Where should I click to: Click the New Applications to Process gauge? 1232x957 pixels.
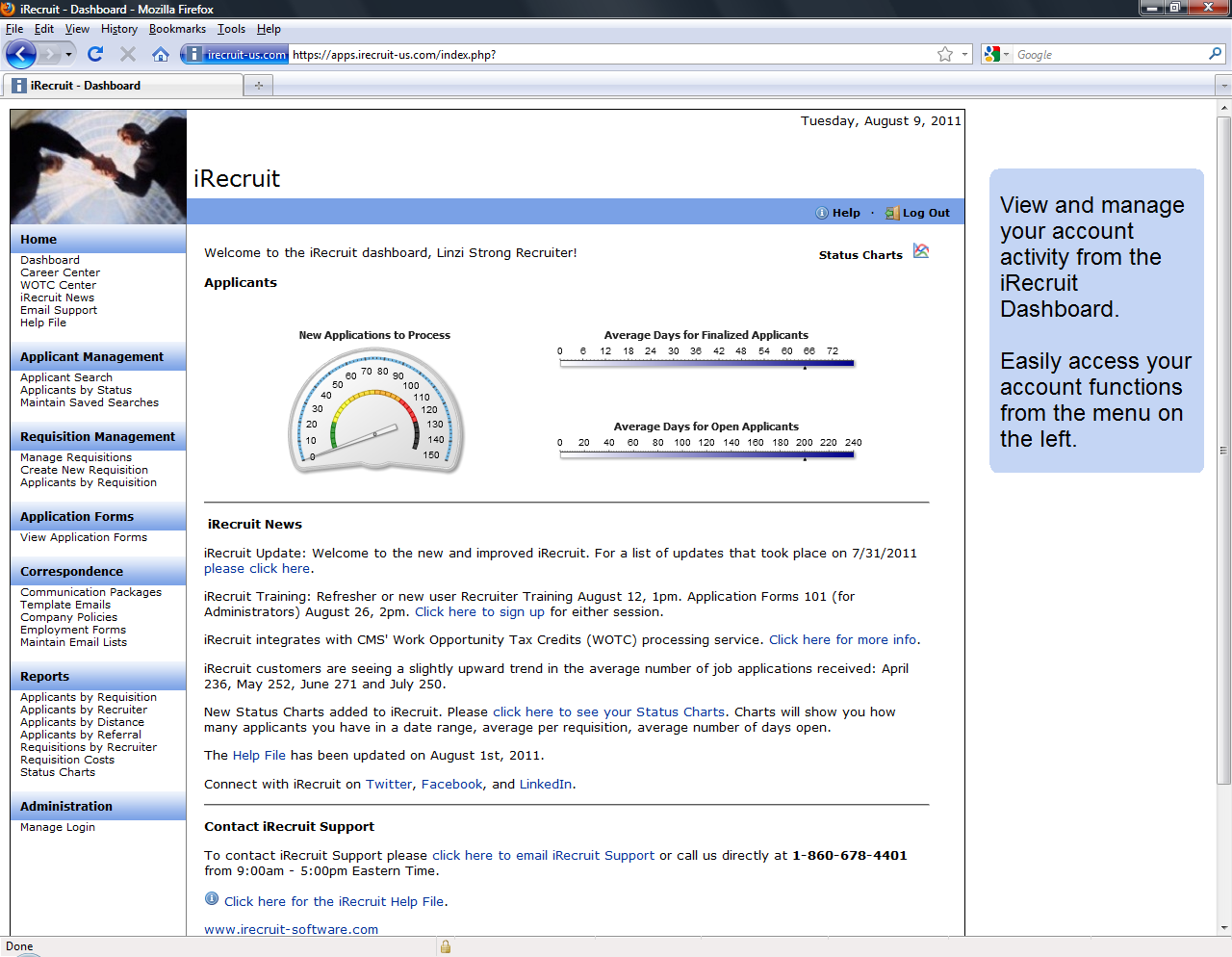pyautogui.click(x=376, y=411)
